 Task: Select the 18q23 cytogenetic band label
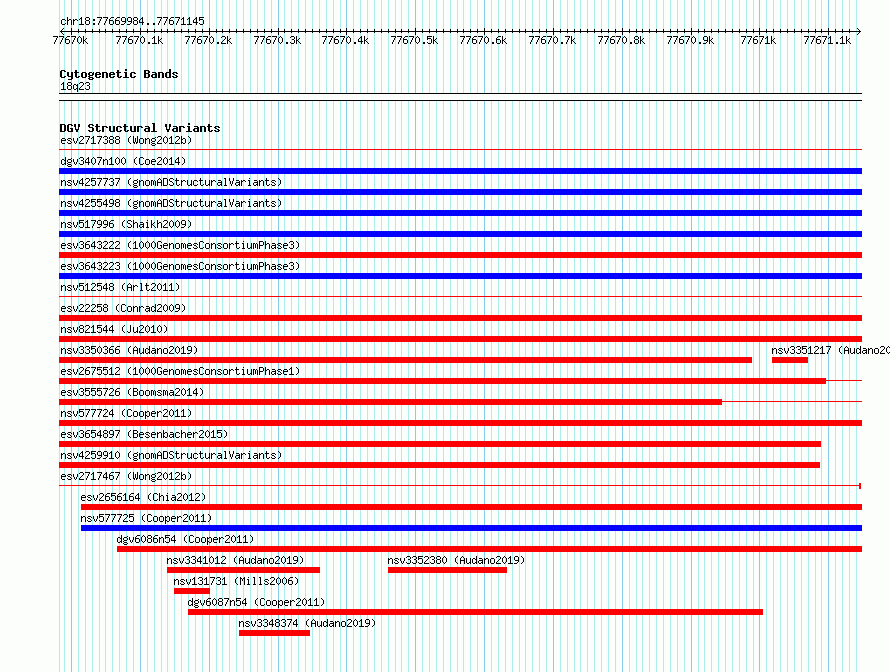[75, 86]
